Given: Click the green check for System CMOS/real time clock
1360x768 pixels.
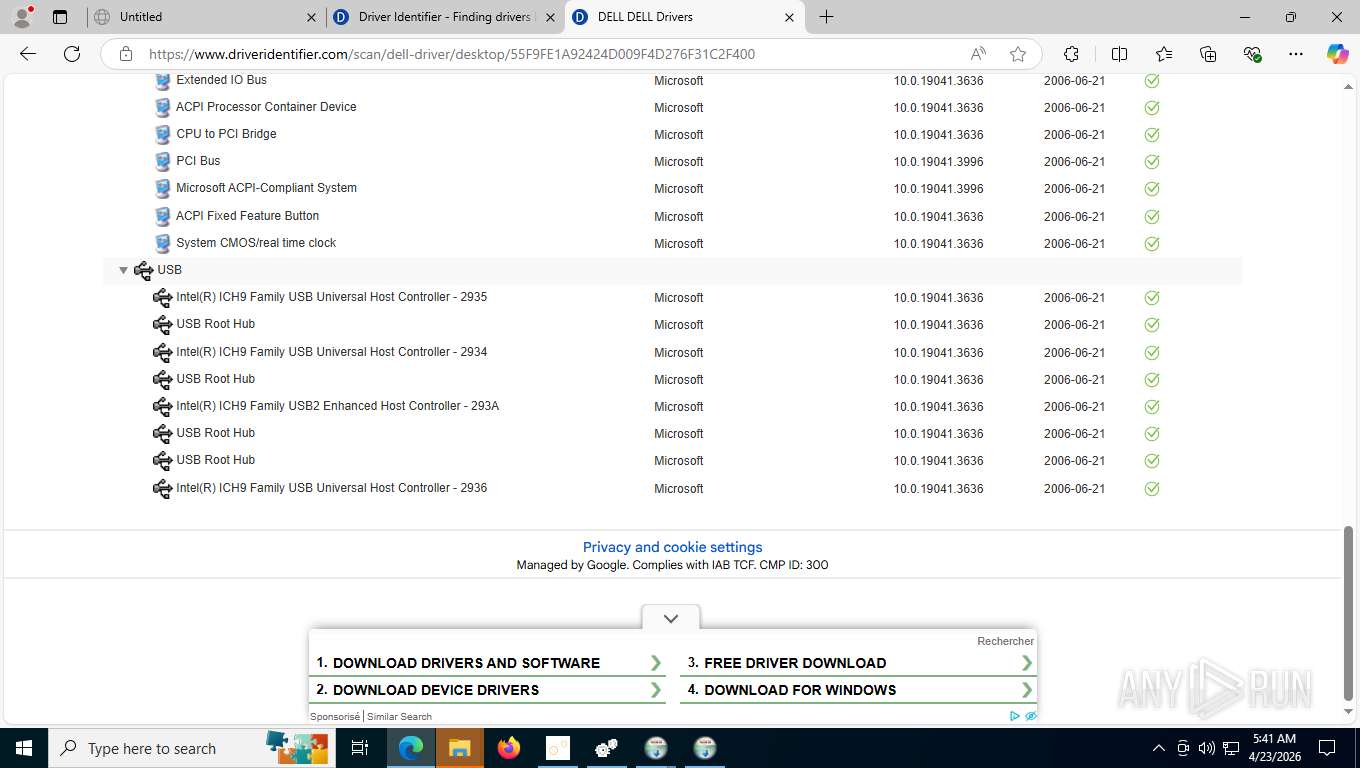Looking at the screenshot, I should click(x=1152, y=243).
